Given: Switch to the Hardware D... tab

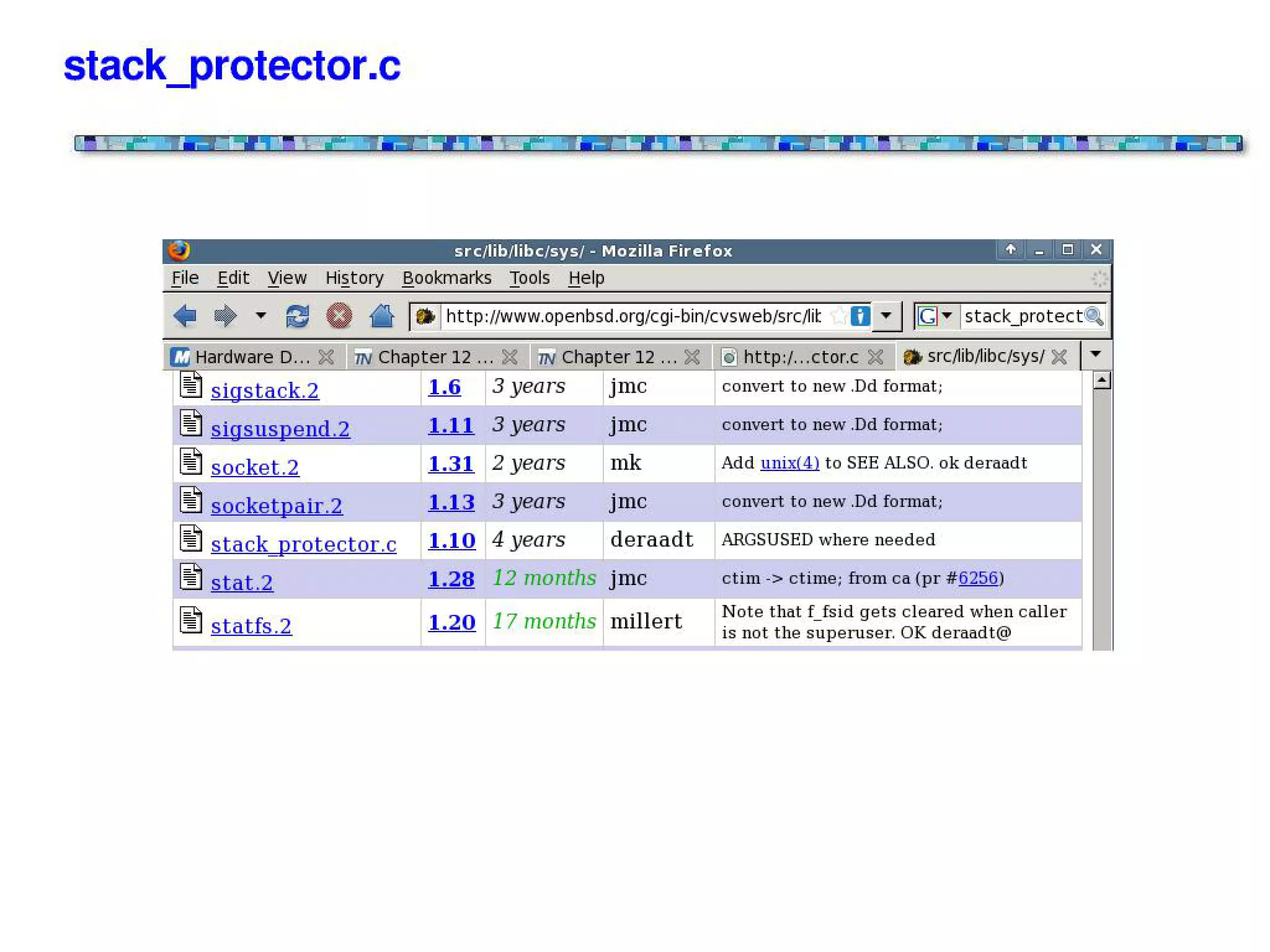Looking at the screenshot, I should [252, 357].
